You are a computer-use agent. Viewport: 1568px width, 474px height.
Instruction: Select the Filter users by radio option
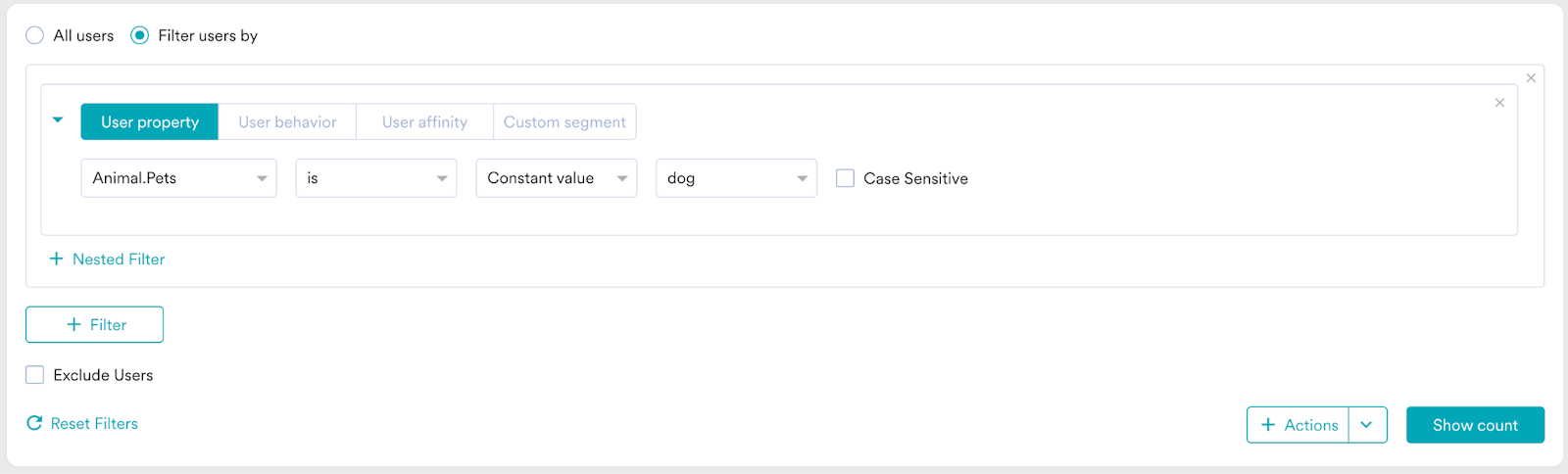140,35
